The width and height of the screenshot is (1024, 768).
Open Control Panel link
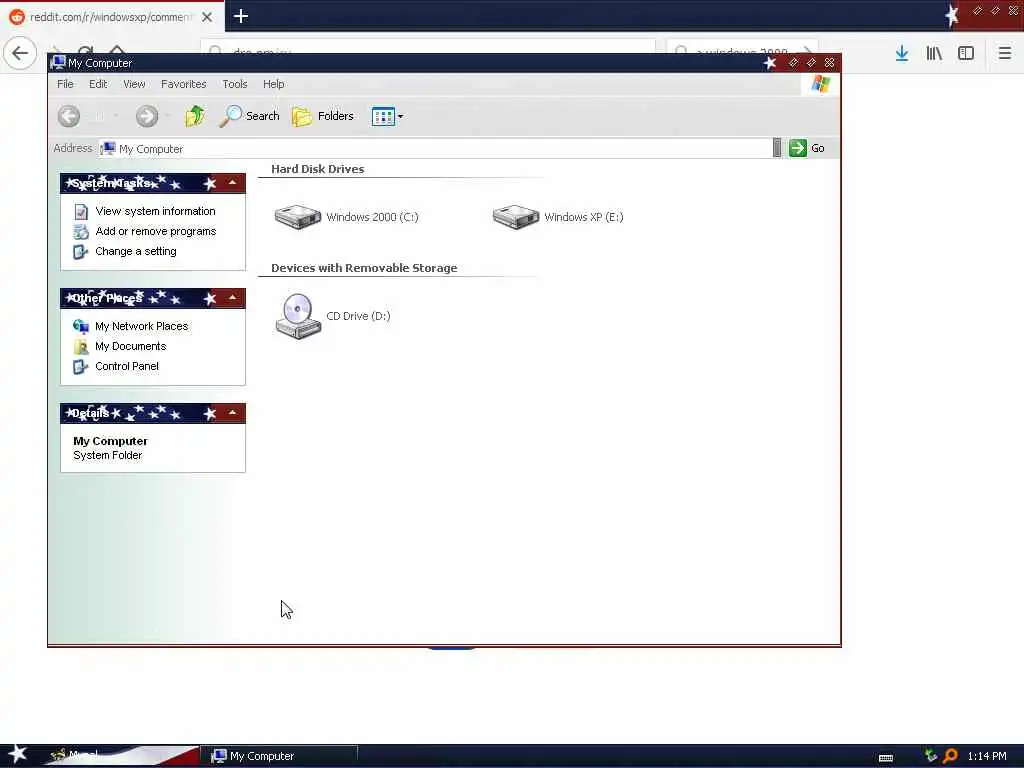click(127, 366)
